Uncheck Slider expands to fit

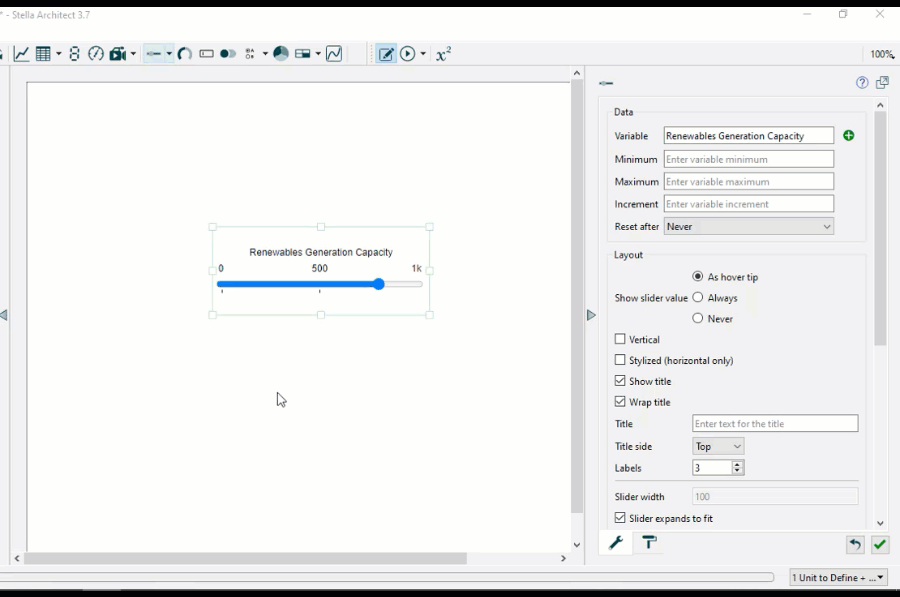point(620,518)
